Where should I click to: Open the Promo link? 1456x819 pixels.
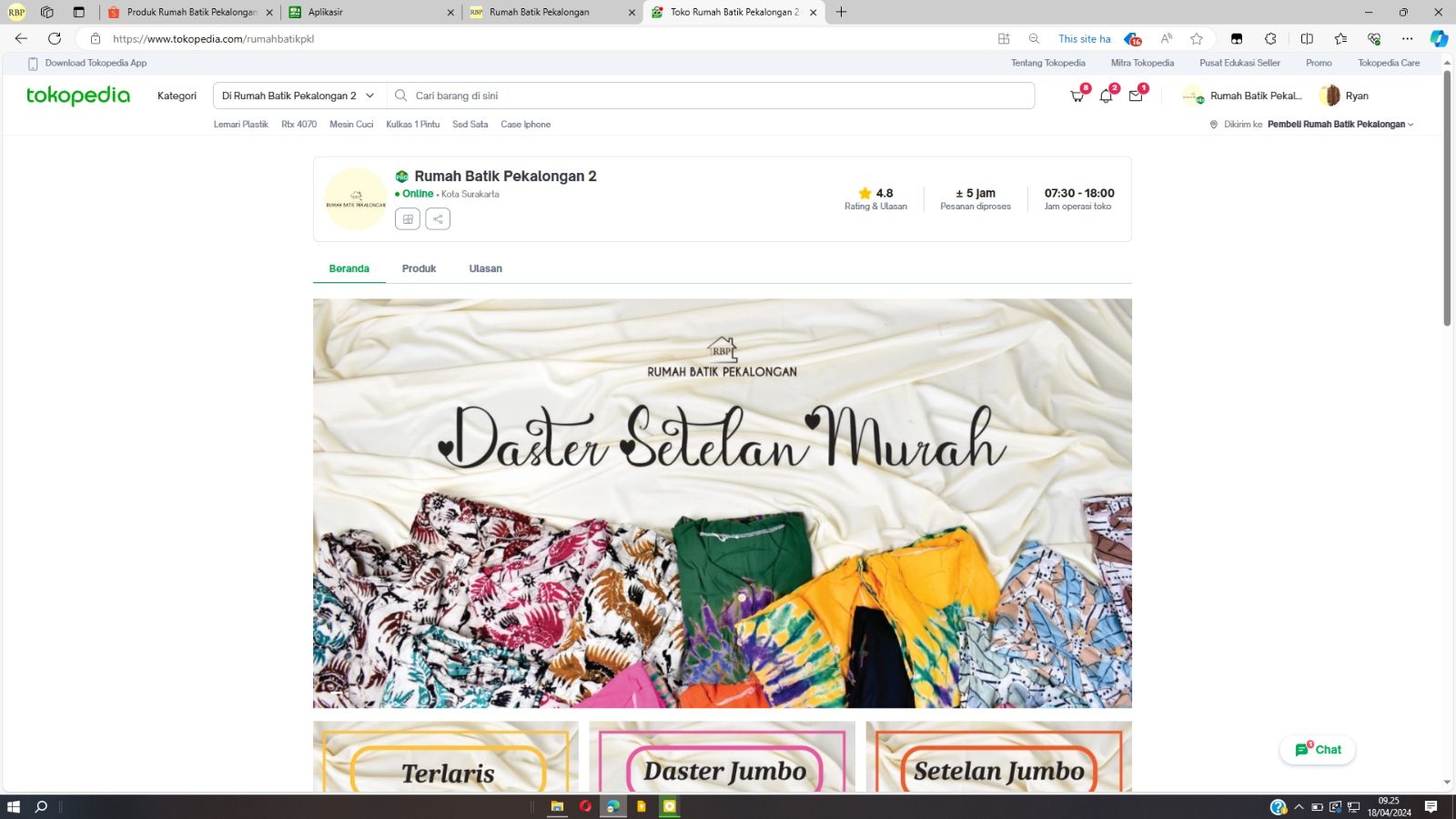coord(1319,63)
